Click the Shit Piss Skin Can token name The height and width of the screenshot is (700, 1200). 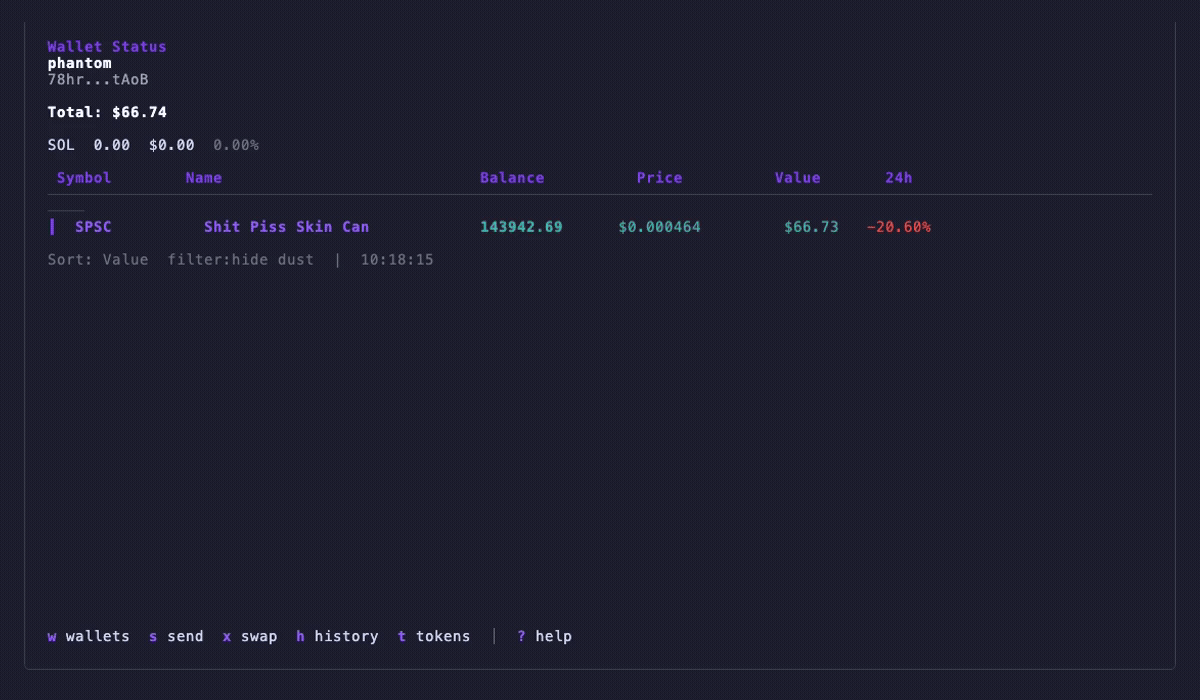(x=287, y=227)
